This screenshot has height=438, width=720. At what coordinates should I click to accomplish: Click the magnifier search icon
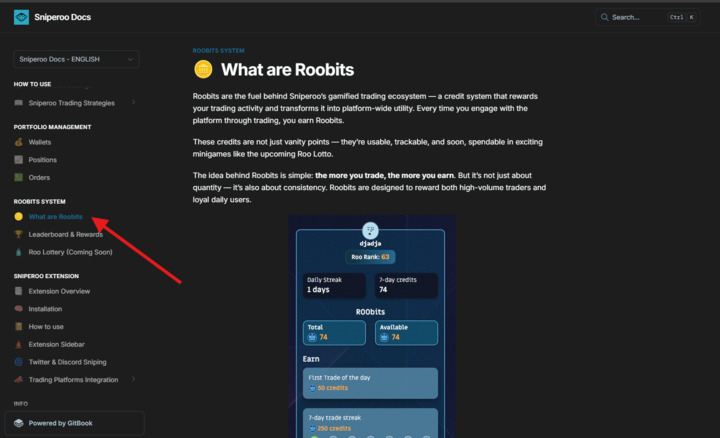604,17
